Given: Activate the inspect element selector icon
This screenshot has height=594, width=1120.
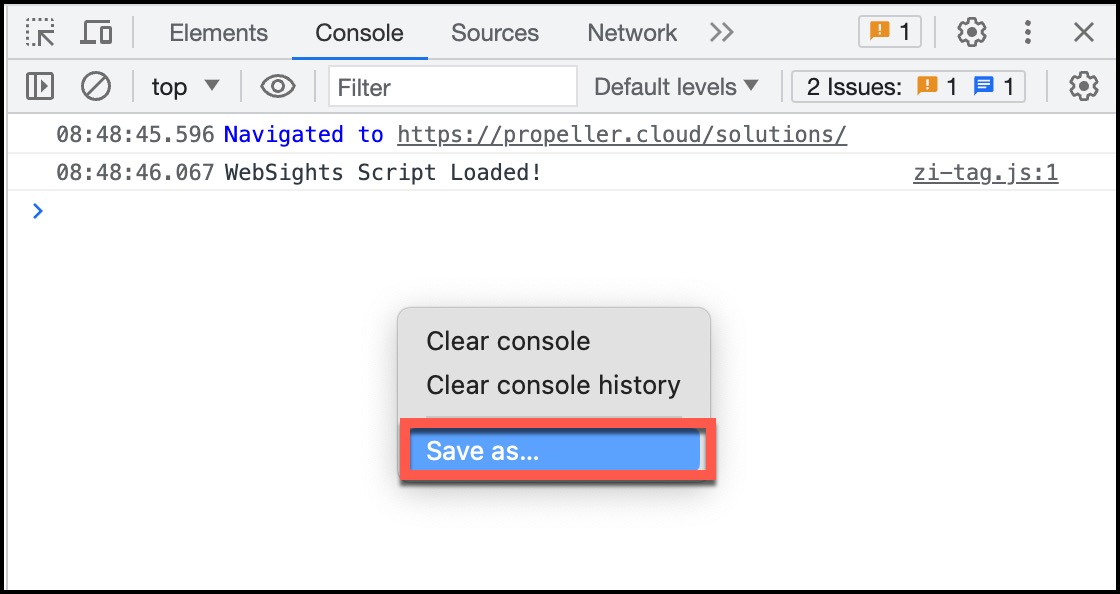Looking at the screenshot, I should 40,32.
